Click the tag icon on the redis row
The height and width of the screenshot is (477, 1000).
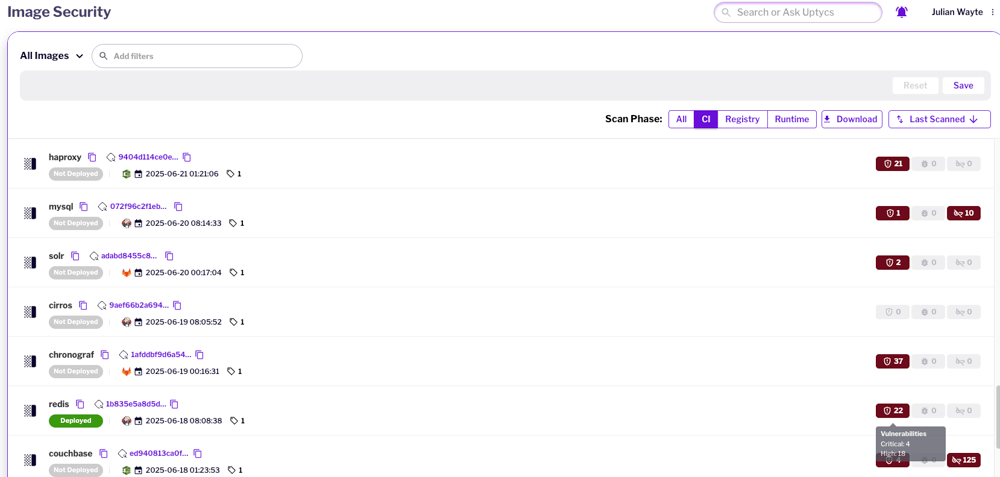[x=233, y=421]
